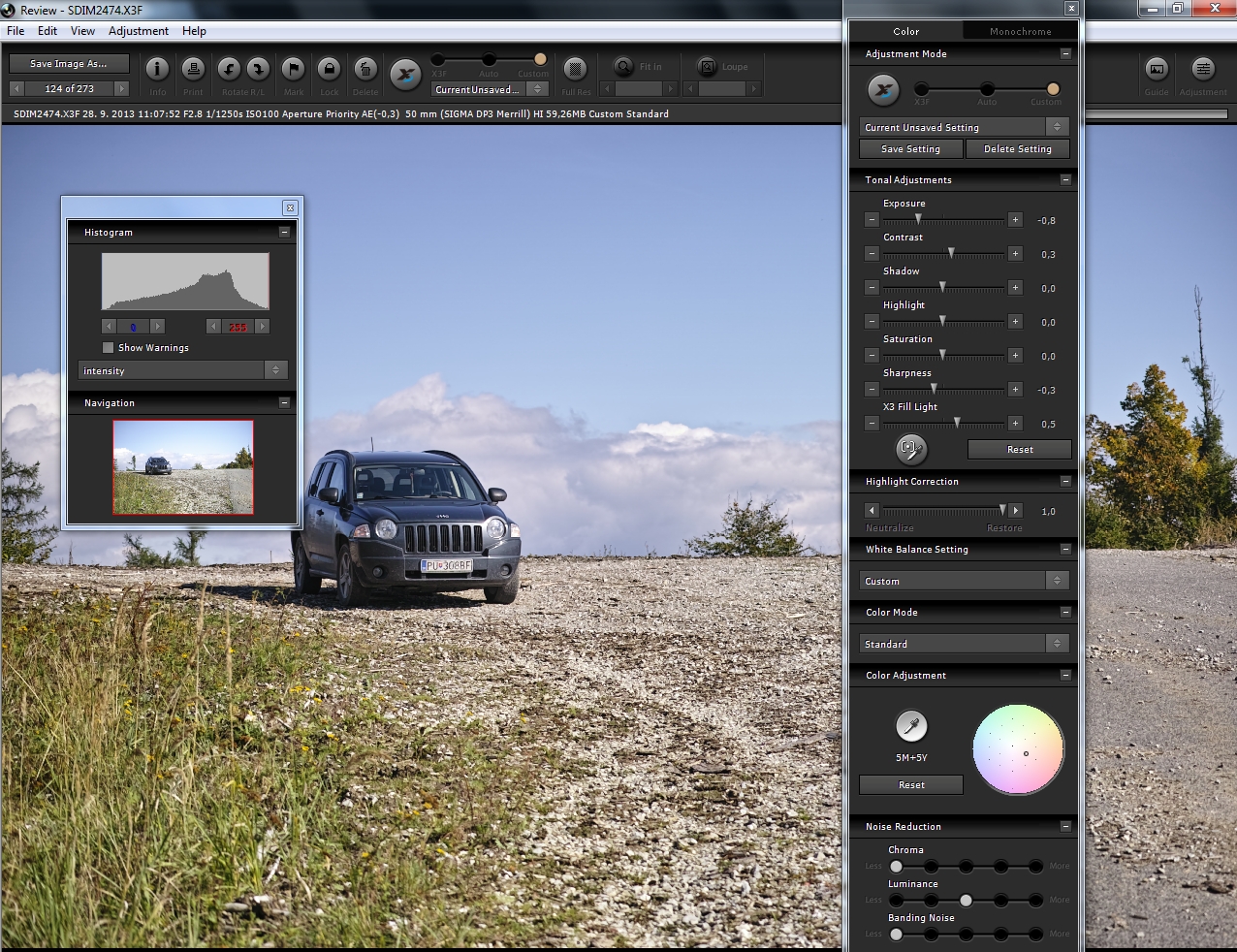Screen dimensions: 1237x952
Task: Click the Lock image icon
Action: [329, 70]
